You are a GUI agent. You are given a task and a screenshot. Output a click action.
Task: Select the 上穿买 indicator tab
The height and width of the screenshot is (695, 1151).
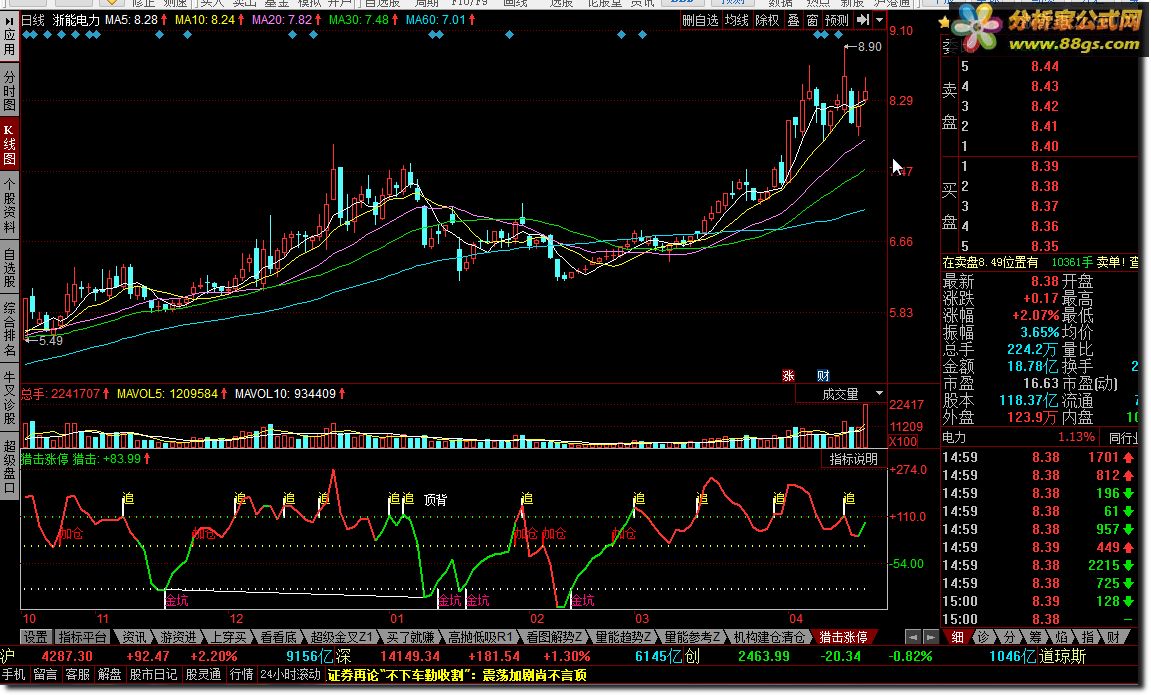tap(229, 637)
